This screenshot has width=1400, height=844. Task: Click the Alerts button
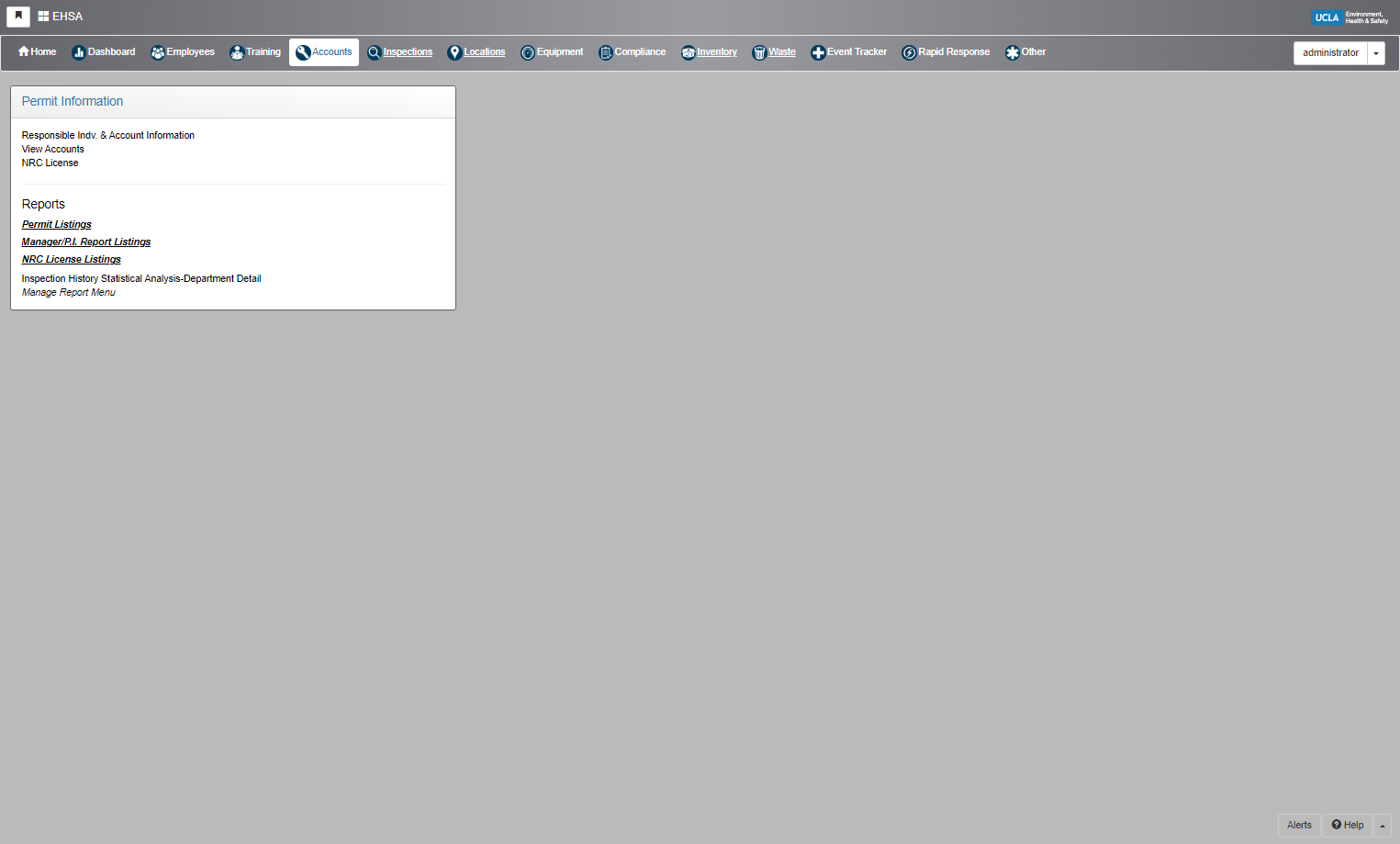1299,825
